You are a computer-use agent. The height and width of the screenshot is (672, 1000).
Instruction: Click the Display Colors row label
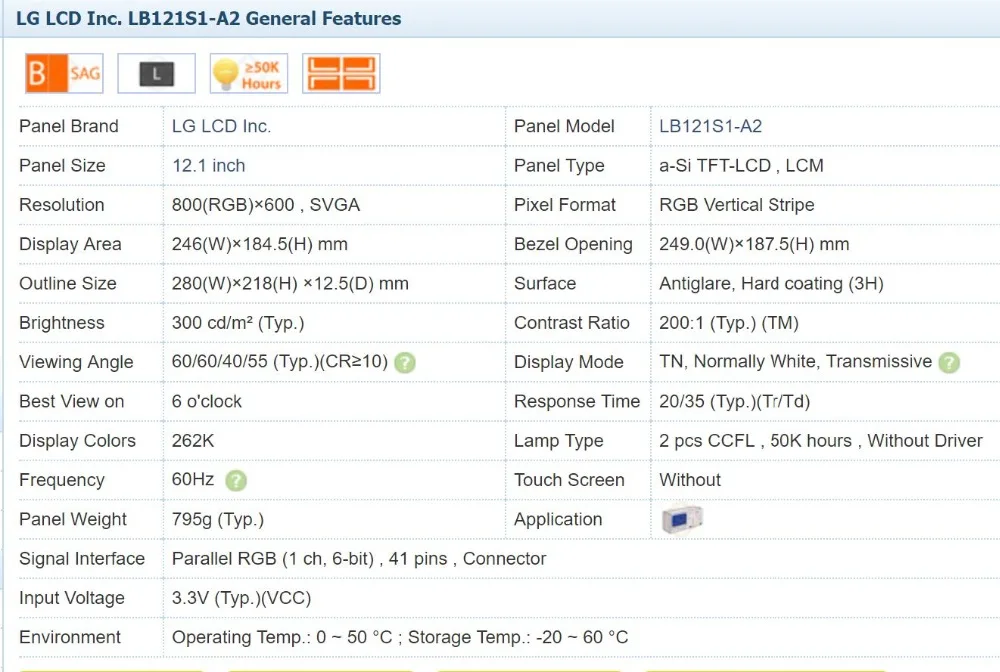[x=78, y=441]
